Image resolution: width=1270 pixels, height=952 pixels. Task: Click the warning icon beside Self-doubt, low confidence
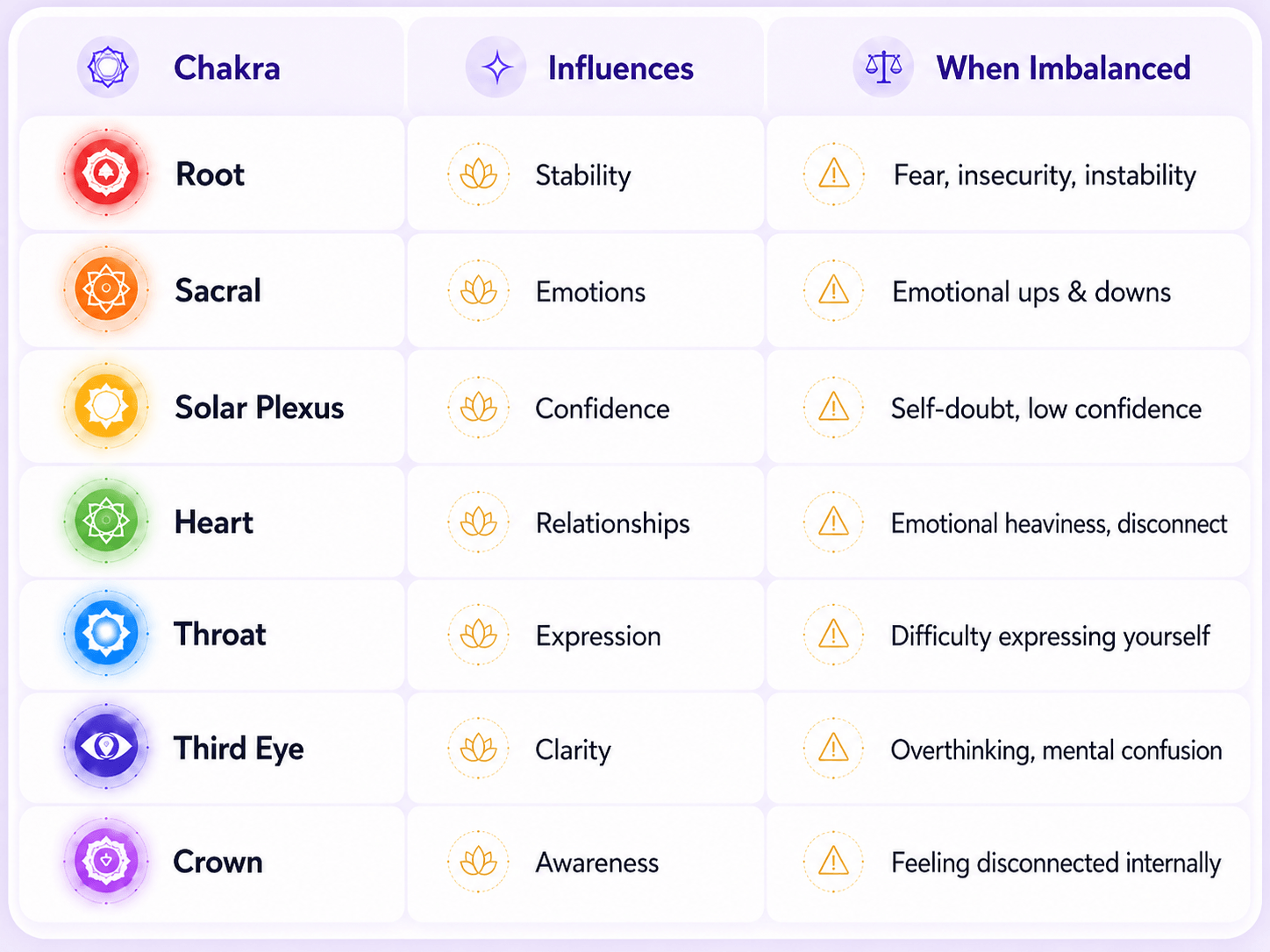tap(833, 408)
